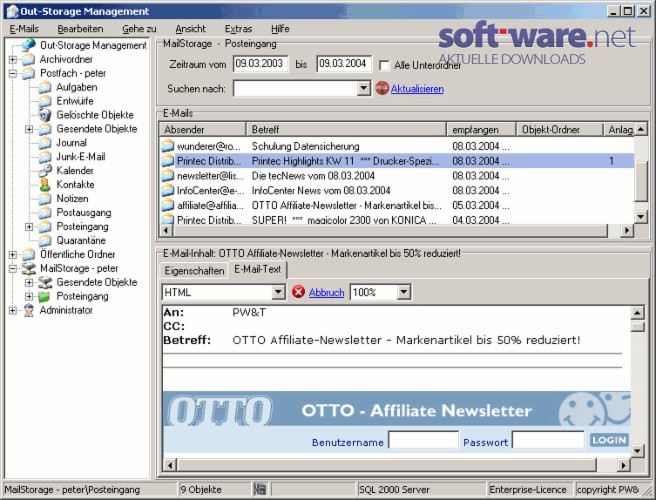Click the Postausgang folder icon
The image size is (656, 500).
(45, 213)
